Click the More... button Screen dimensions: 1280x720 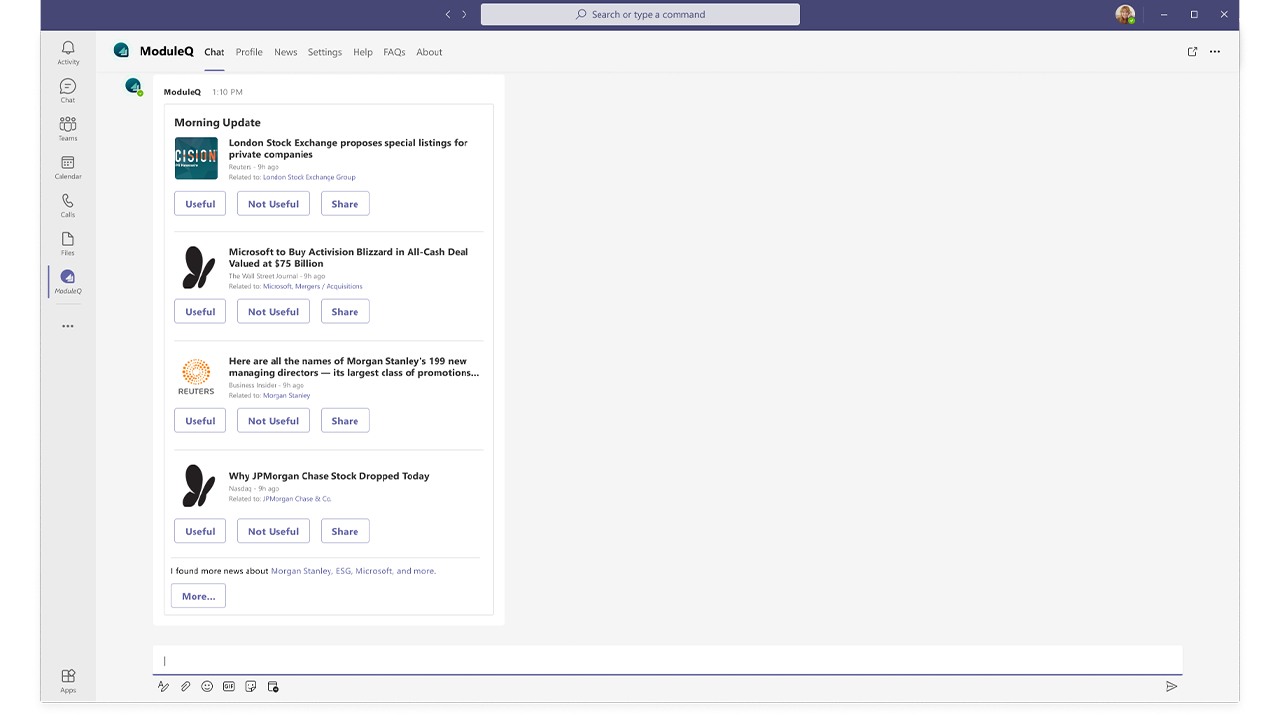coord(198,596)
